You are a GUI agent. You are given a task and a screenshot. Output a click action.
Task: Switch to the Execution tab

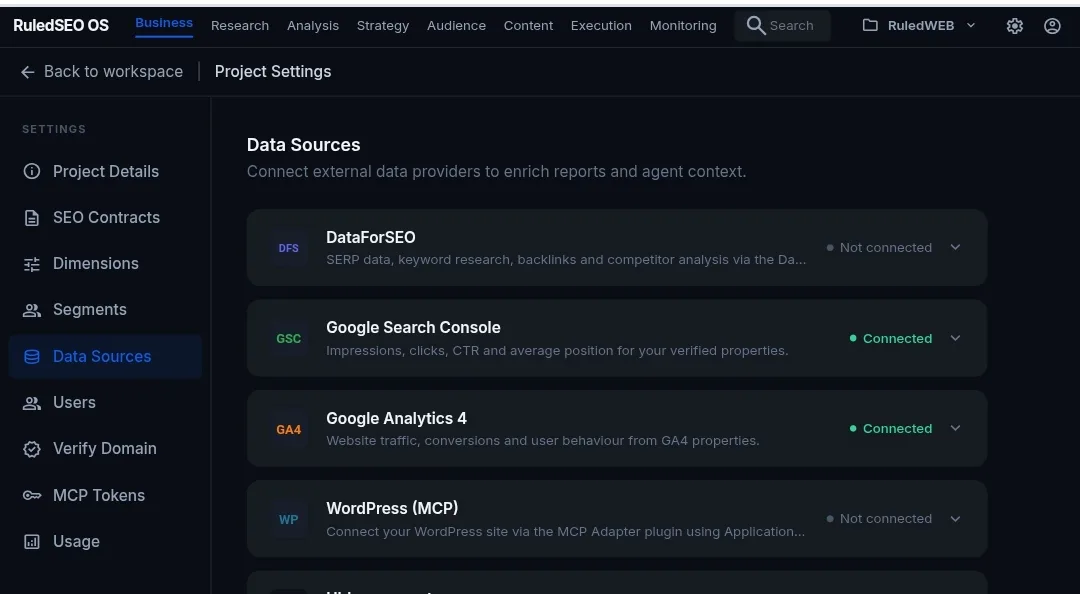pyautogui.click(x=601, y=25)
